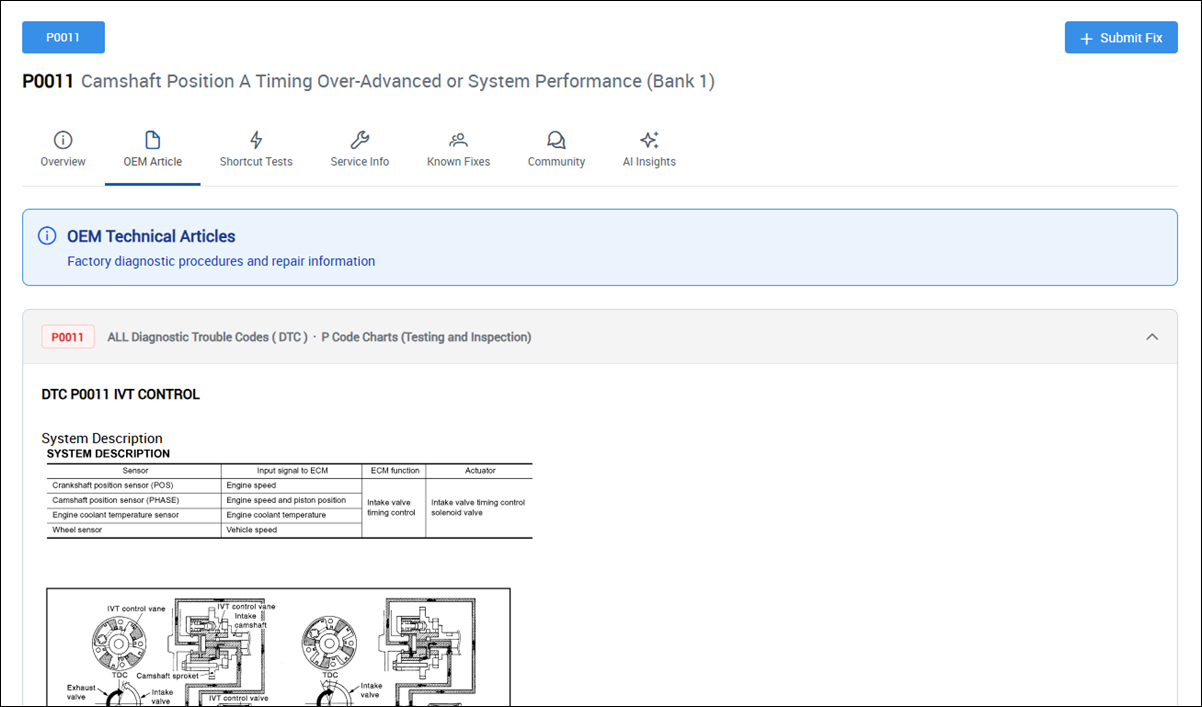Select the OEM Article tab label
The image size is (1202, 707).
[153, 162]
